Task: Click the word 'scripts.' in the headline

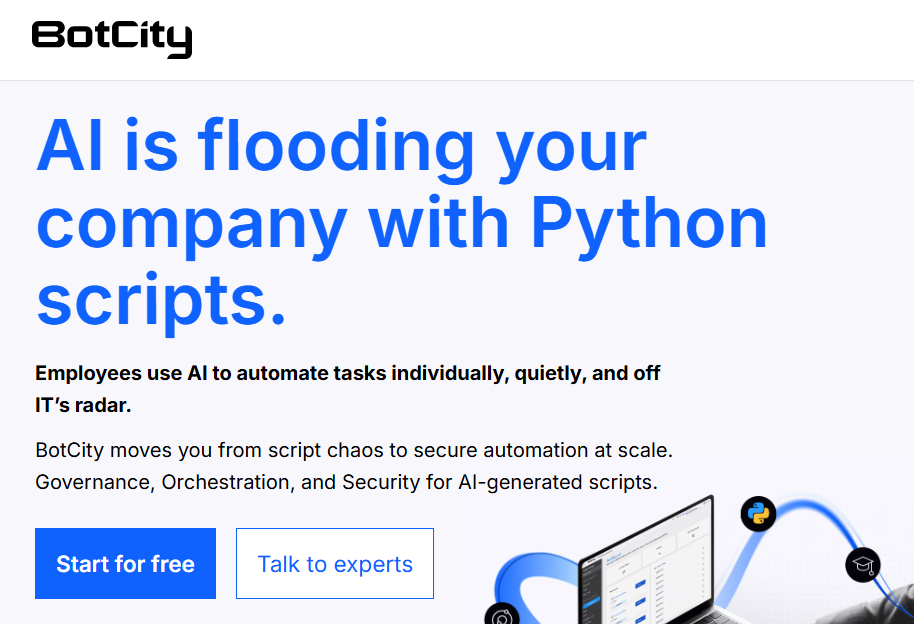Action: click(x=161, y=298)
